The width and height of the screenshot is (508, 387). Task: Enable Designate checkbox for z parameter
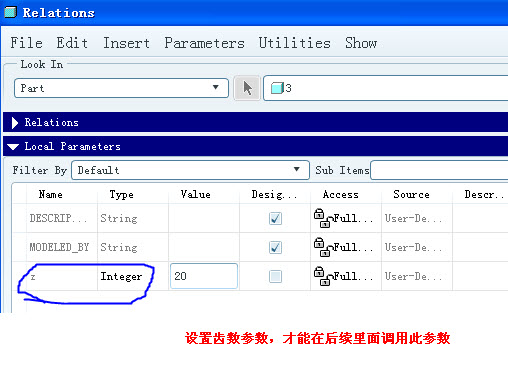click(x=275, y=276)
